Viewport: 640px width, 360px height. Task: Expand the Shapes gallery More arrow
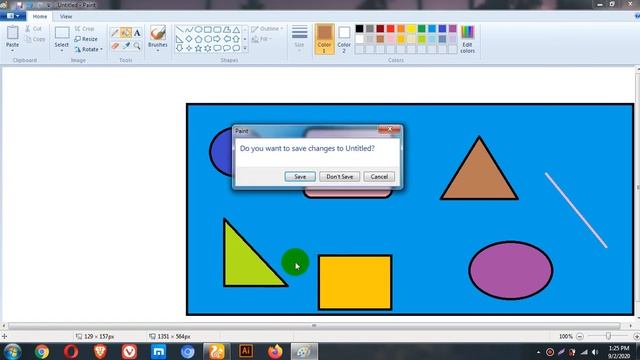tap(245, 48)
